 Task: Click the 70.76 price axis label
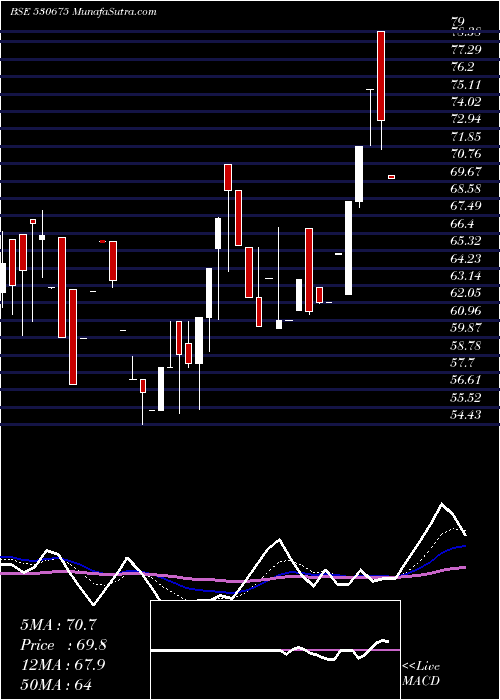[x=466, y=154]
